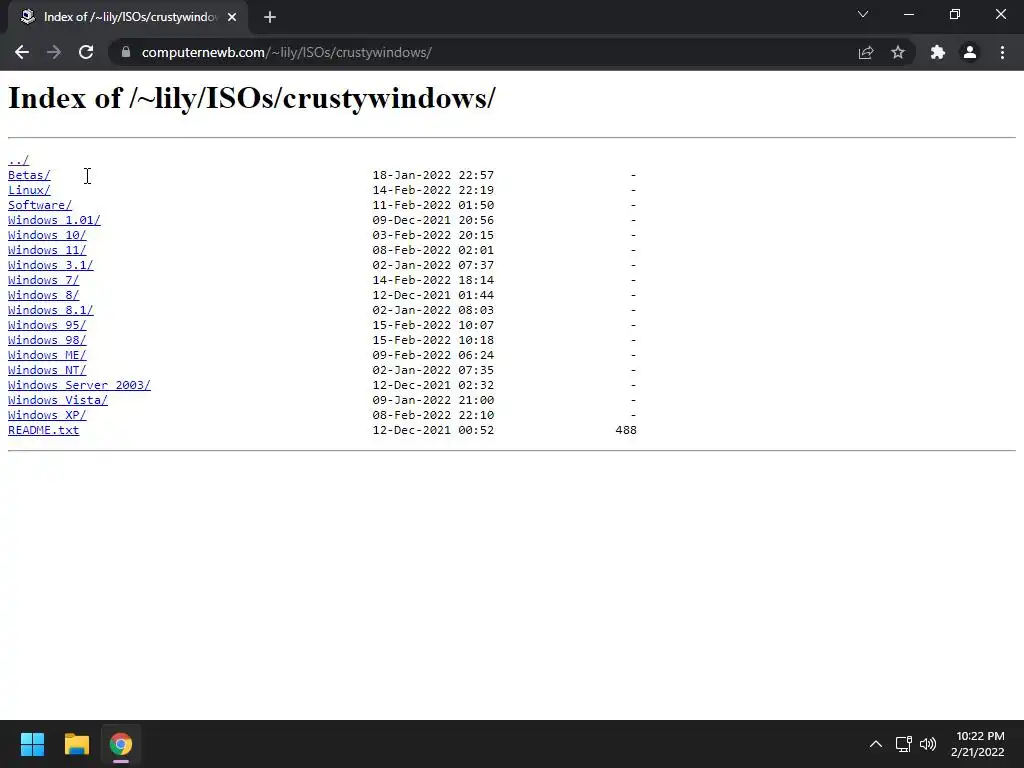Viewport: 1024px width, 768px height.
Task: Open the Windows 95/ folder link
Action: pyautogui.click(x=47, y=325)
